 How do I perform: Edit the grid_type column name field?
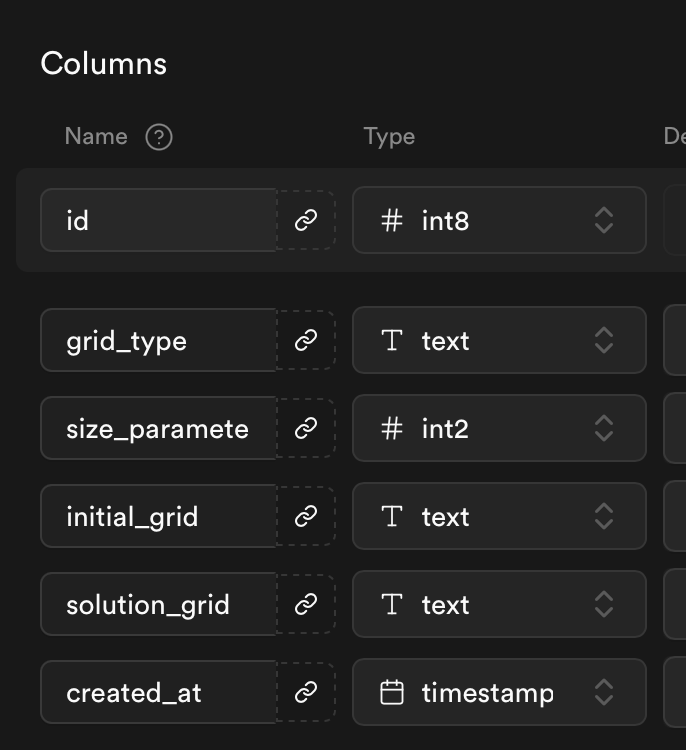pos(158,341)
